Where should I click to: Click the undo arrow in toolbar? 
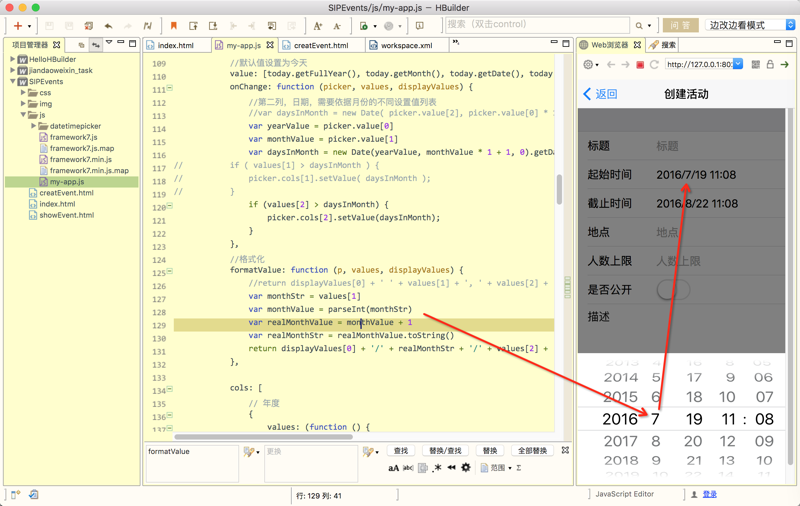point(108,26)
